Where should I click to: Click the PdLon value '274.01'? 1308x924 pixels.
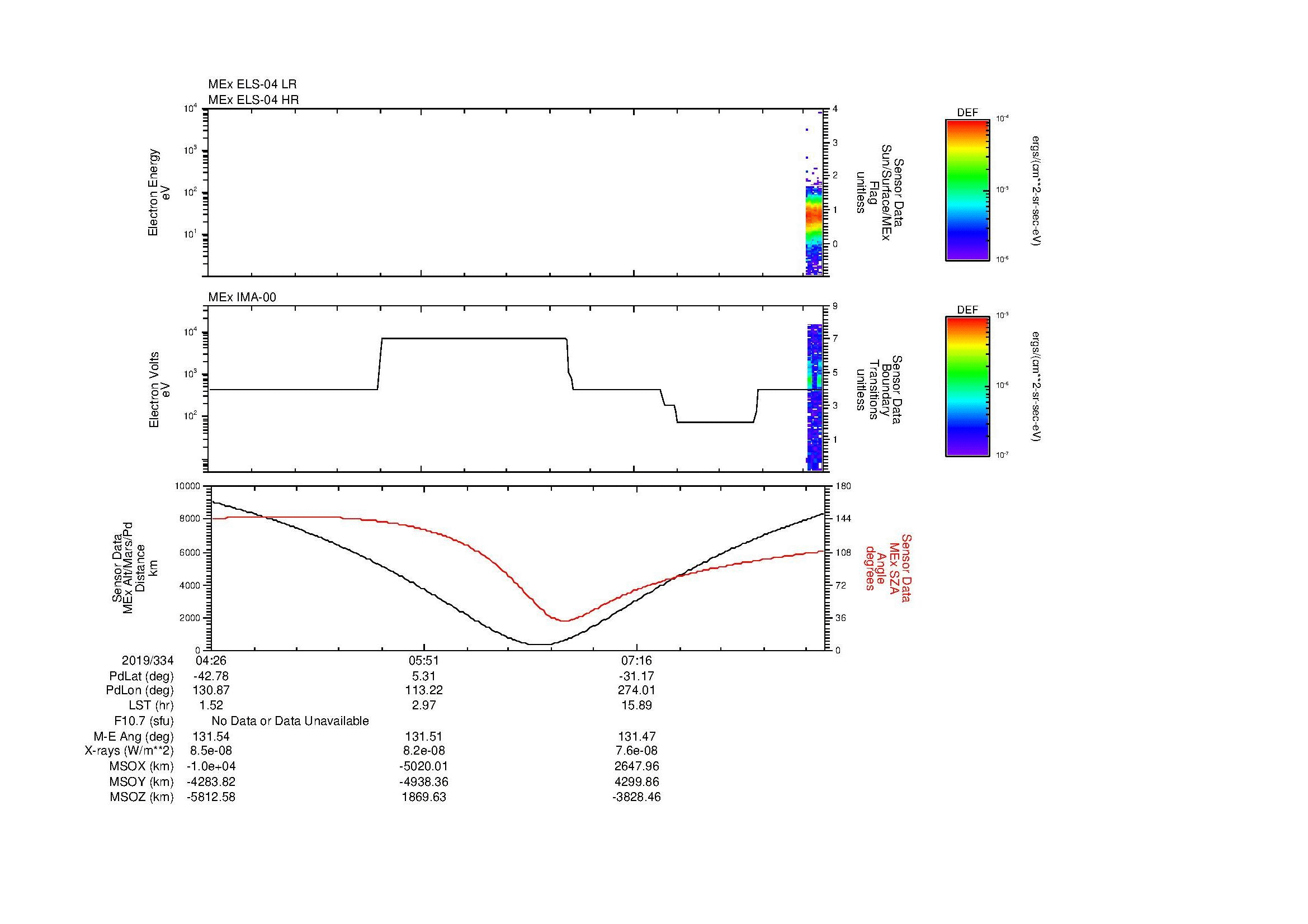point(636,690)
